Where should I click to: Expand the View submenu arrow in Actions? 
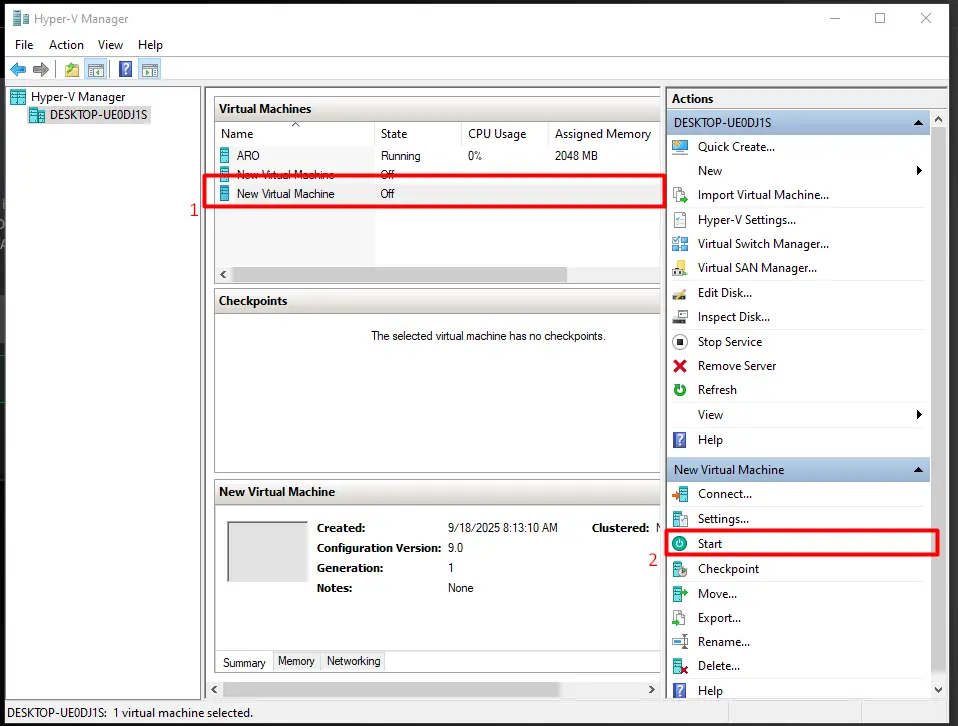(x=919, y=415)
